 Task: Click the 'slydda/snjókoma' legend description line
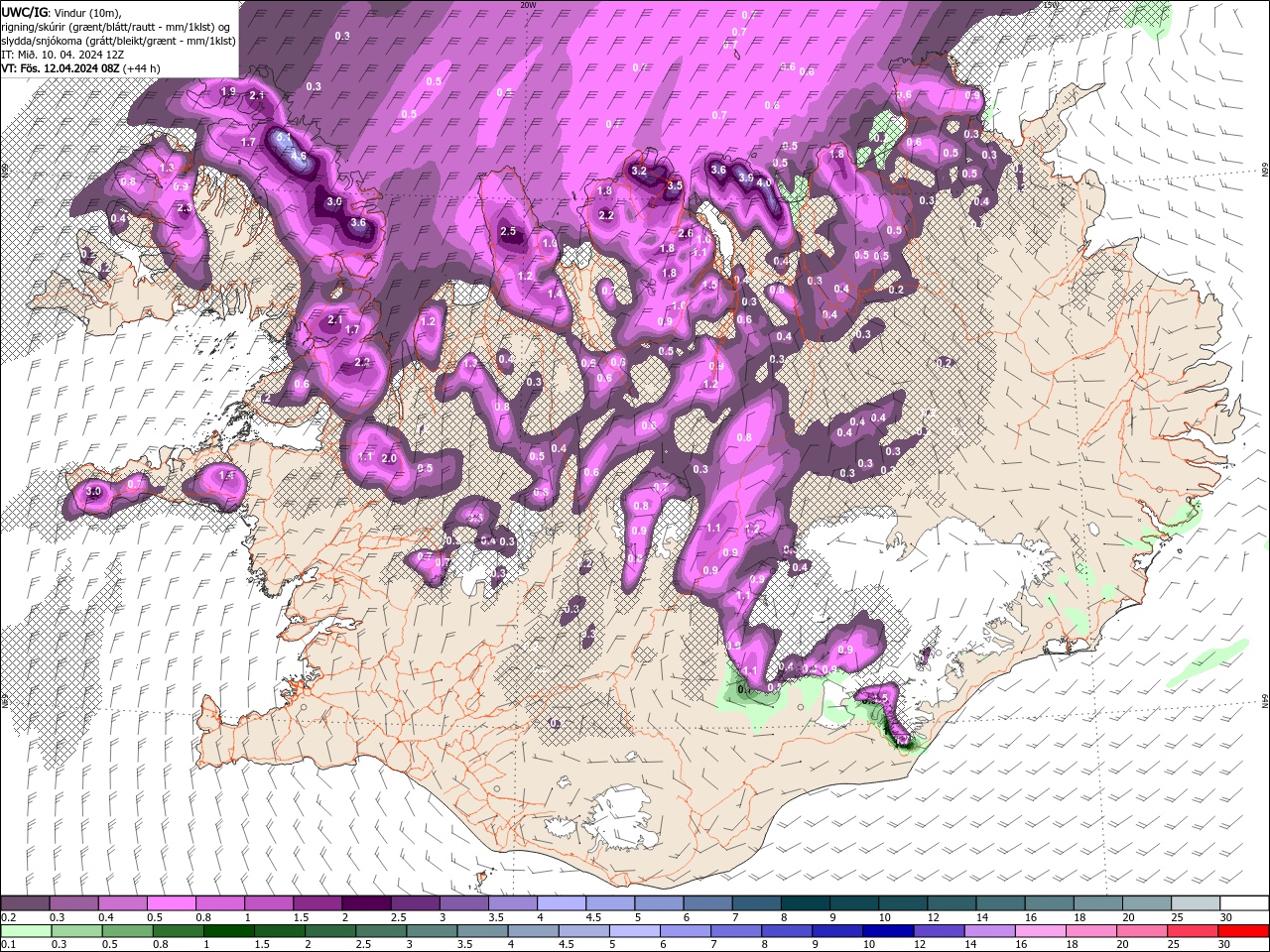click(x=118, y=41)
